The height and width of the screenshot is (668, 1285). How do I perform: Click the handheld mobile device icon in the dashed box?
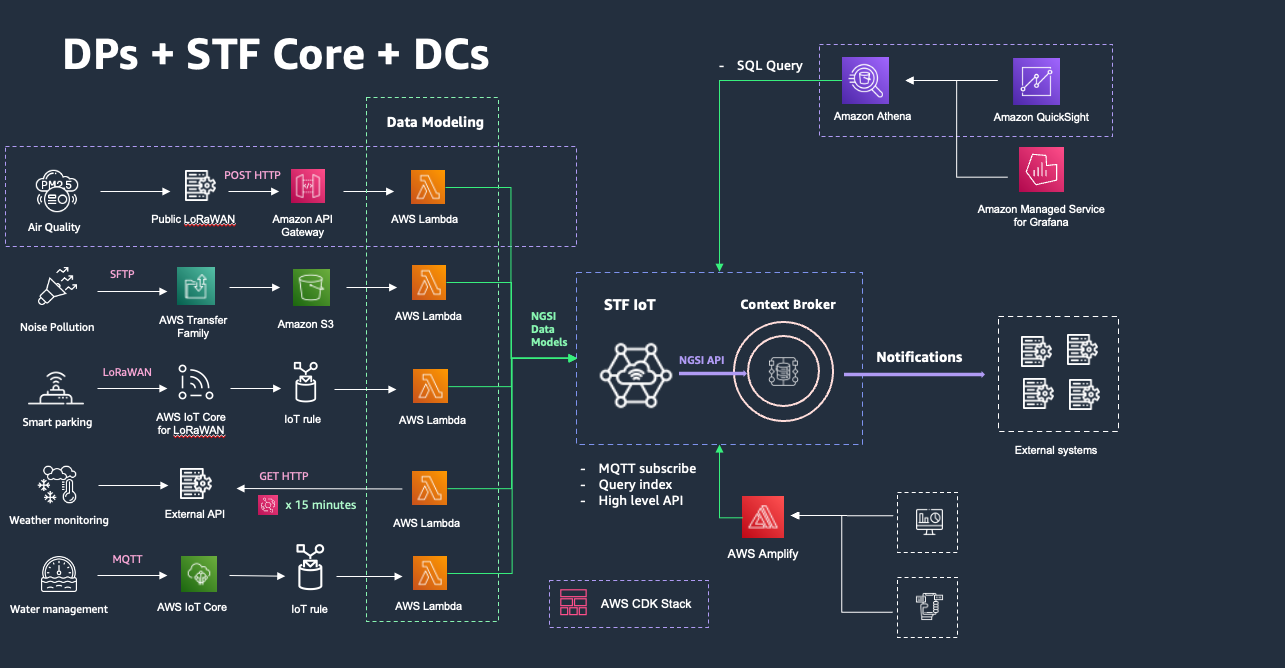[x=927, y=607]
